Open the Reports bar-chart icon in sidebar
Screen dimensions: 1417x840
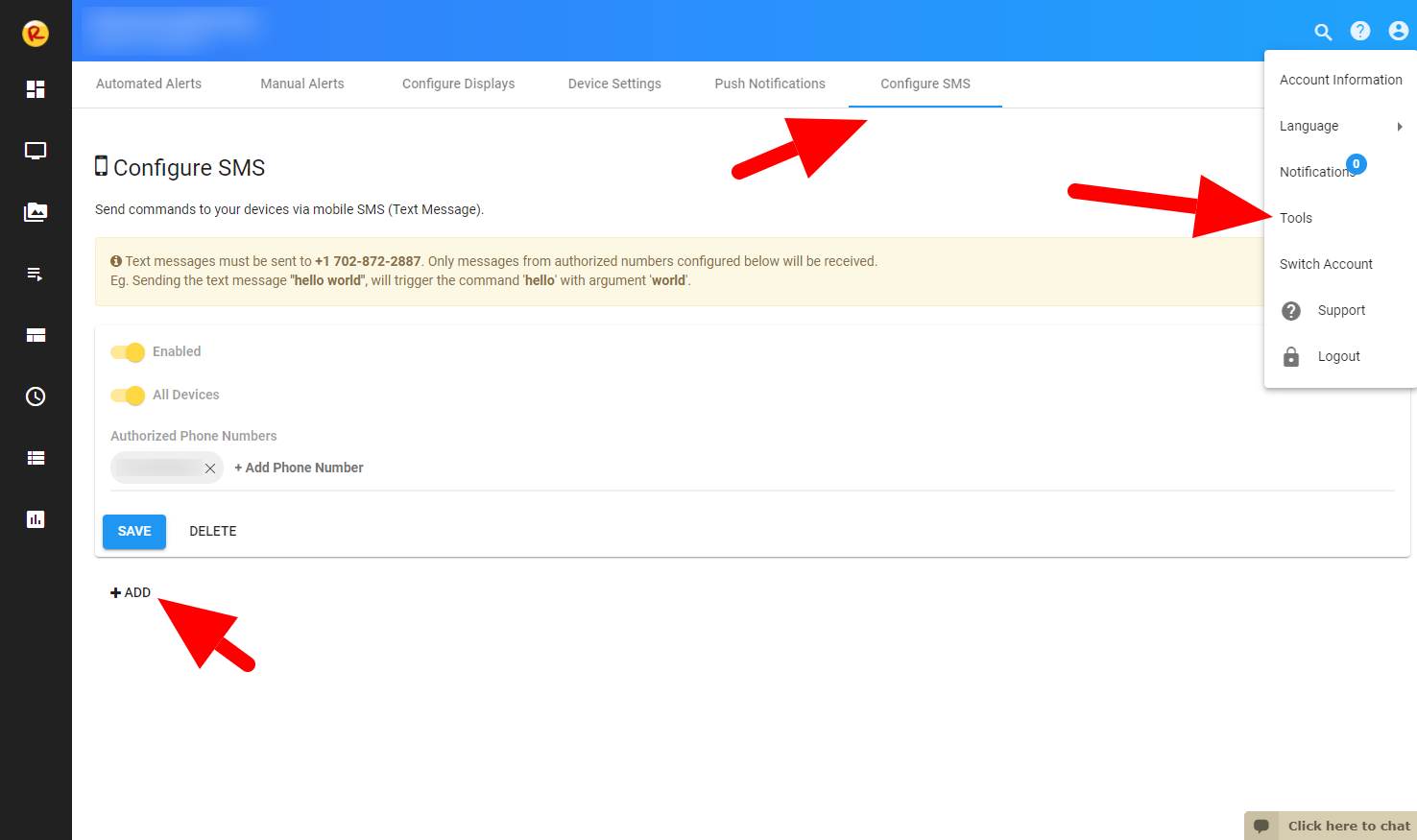point(36,518)
